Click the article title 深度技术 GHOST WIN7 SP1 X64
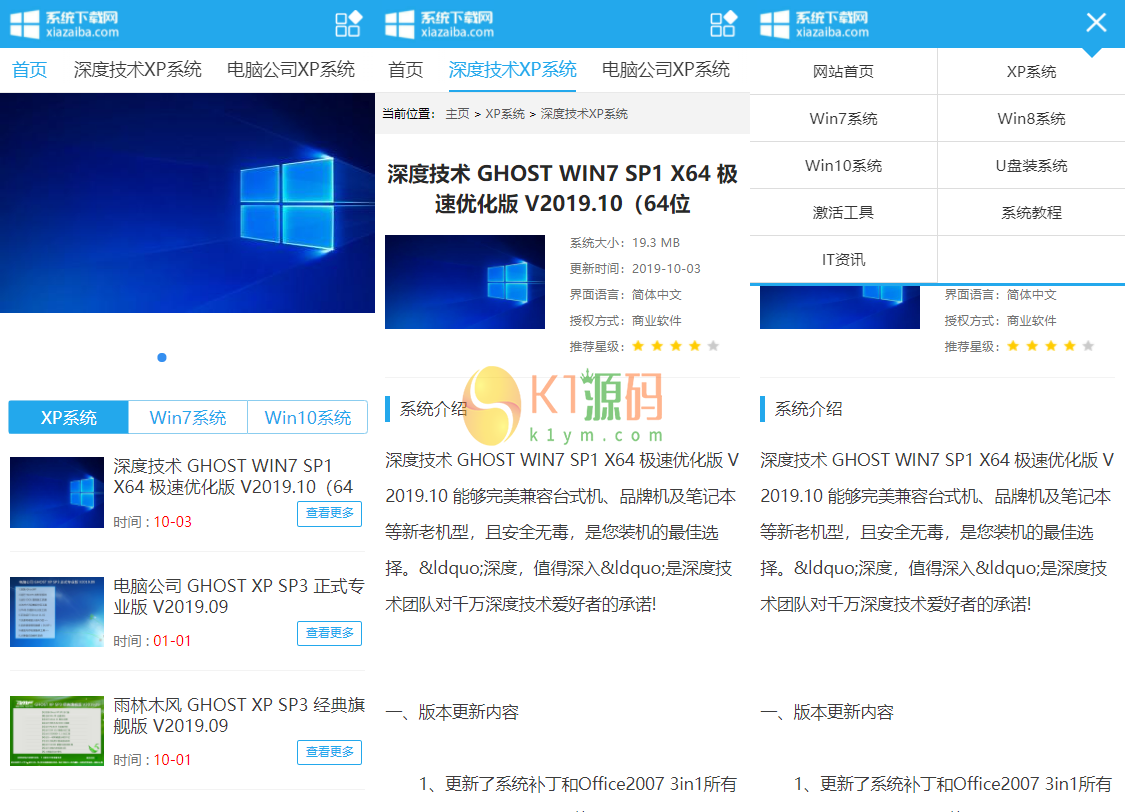Screen dimensions: 1125x812 coord(562,189)
